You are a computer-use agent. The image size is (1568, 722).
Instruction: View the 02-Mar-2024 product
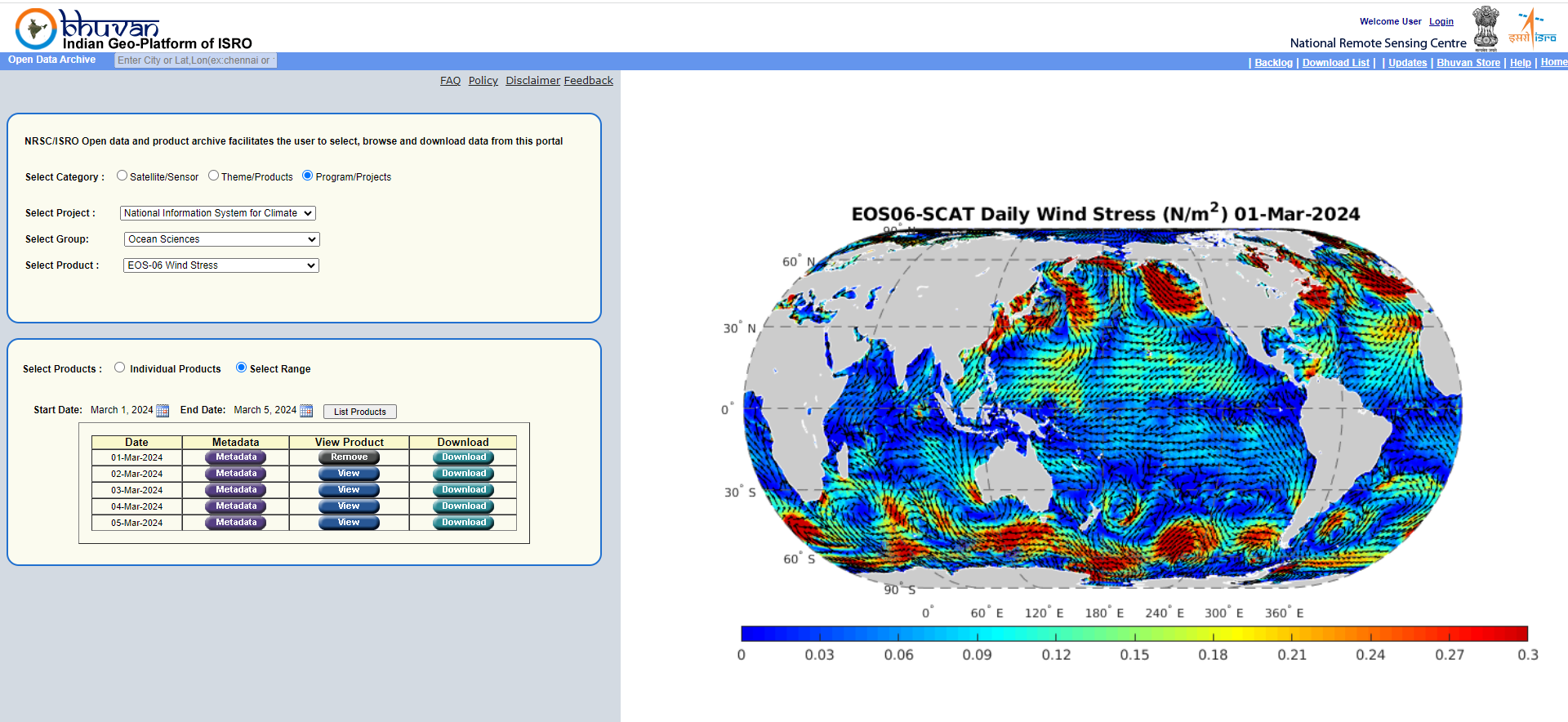coord(349,474)
